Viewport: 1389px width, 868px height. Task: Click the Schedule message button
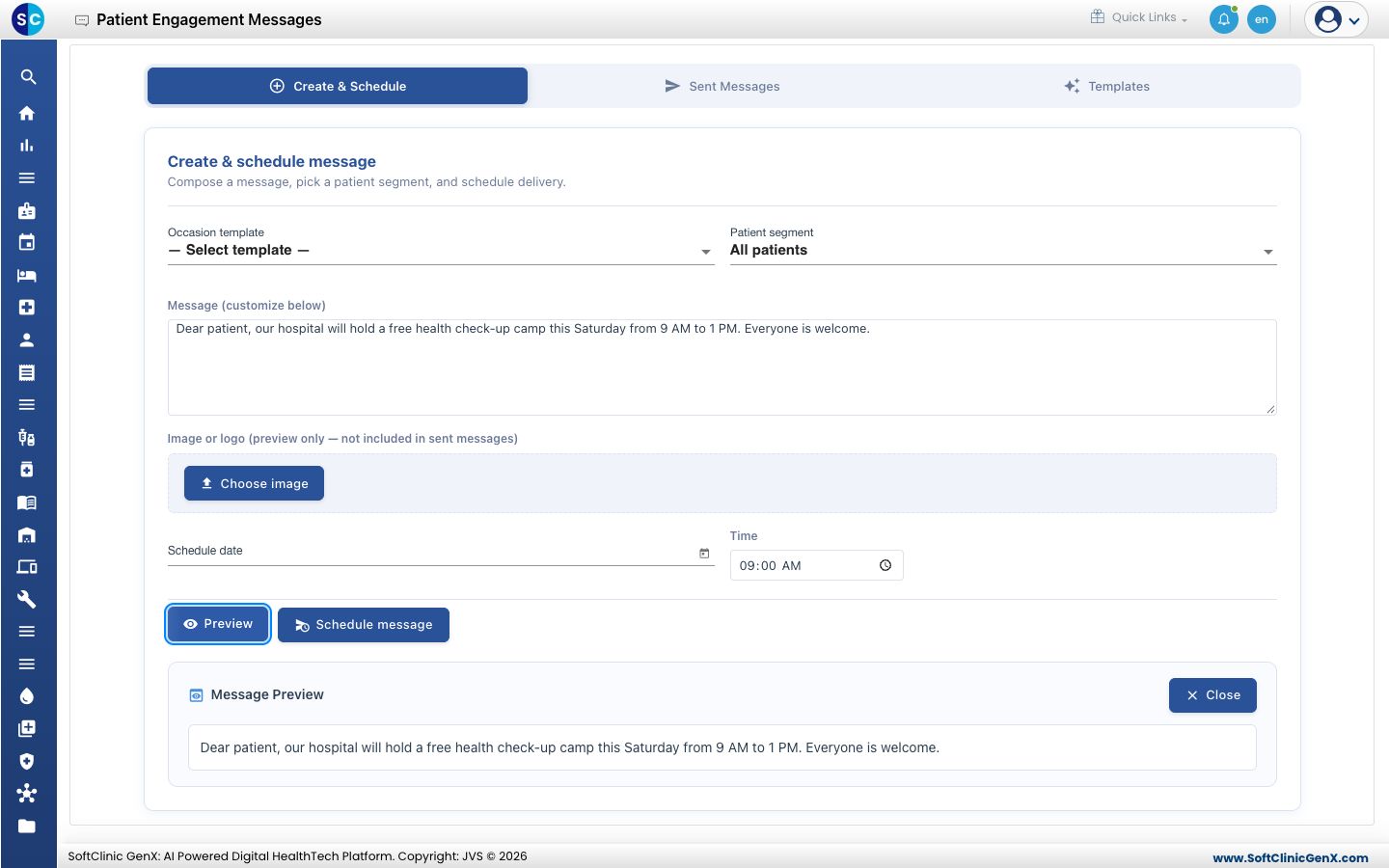(364, 625)
